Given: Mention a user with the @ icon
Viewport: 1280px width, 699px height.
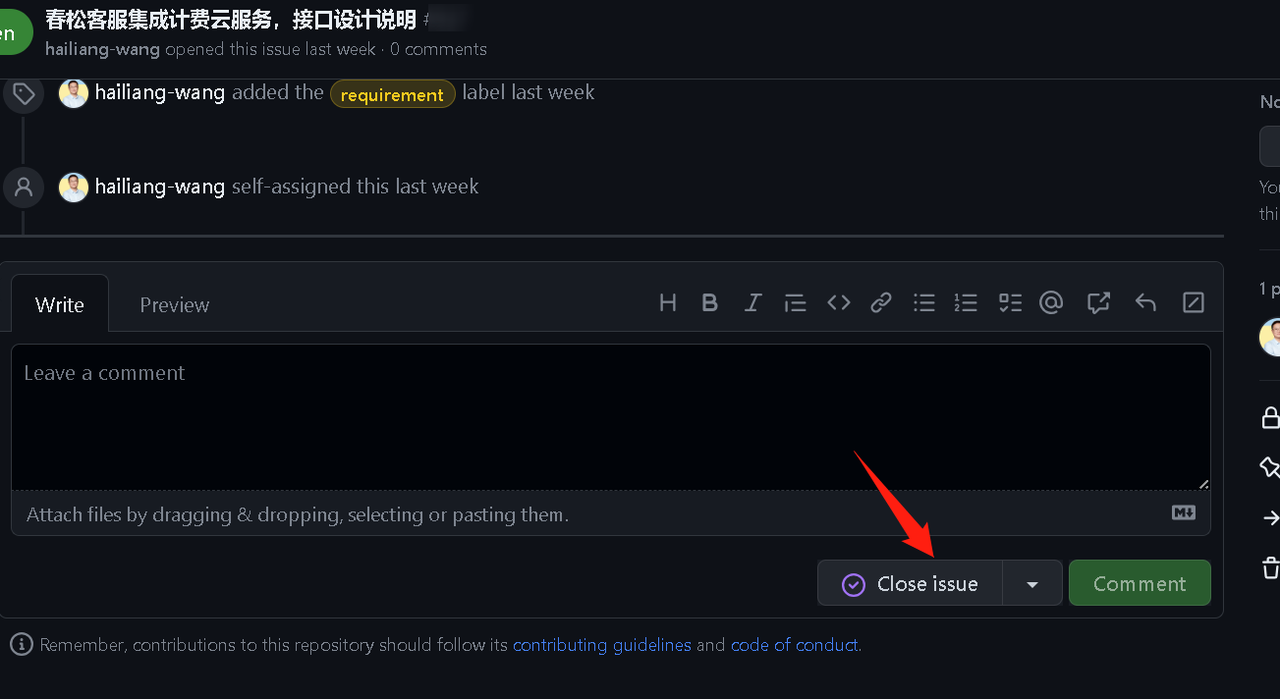Looking at the screenshot, I should pyautogui.click(x=1051, y=303).
